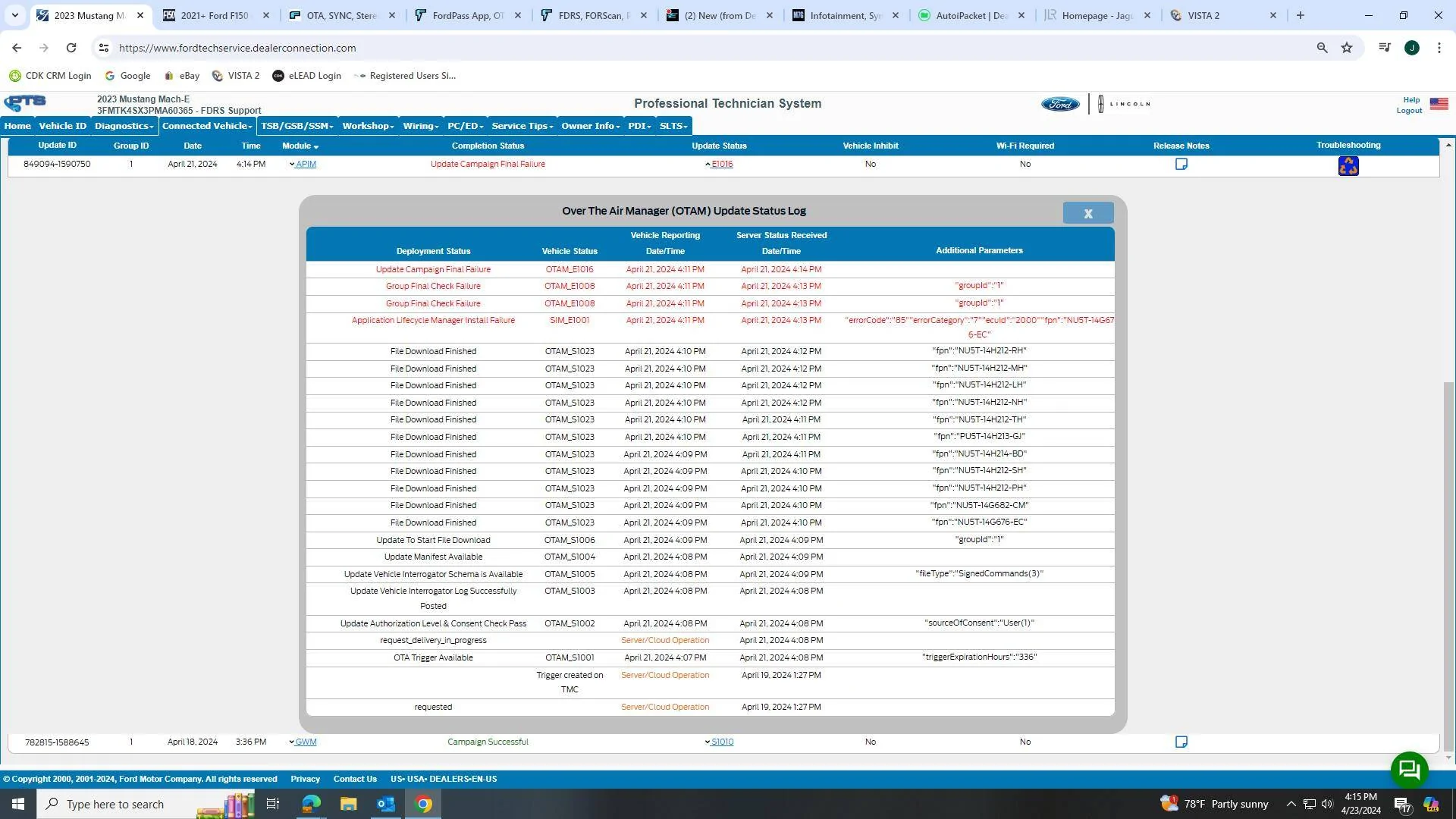Expand the S1010 update status link

tap(719, 742)
